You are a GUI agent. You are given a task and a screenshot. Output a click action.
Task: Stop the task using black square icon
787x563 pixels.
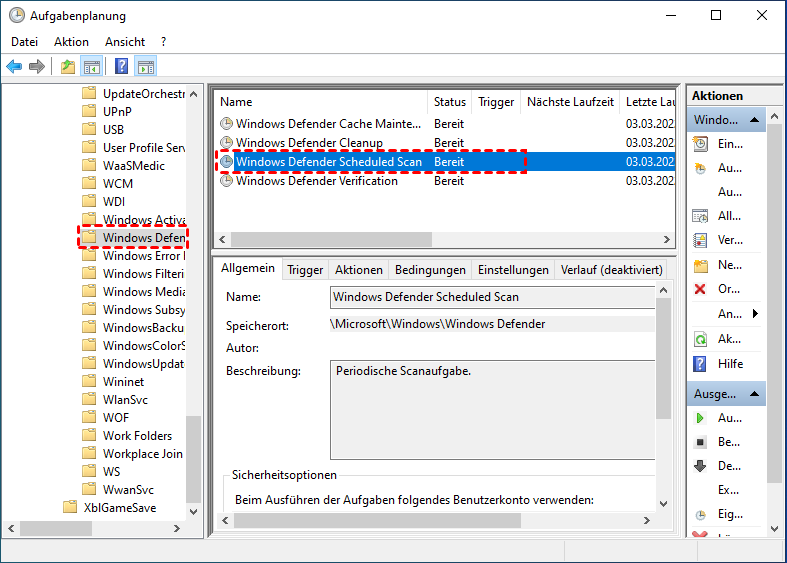pos(701,442)
